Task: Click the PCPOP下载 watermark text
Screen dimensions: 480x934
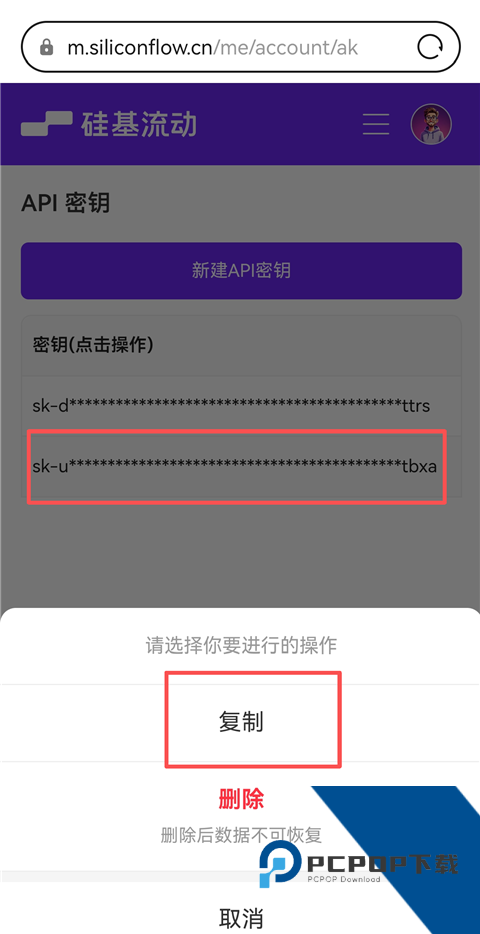Action: coord(382,863)
